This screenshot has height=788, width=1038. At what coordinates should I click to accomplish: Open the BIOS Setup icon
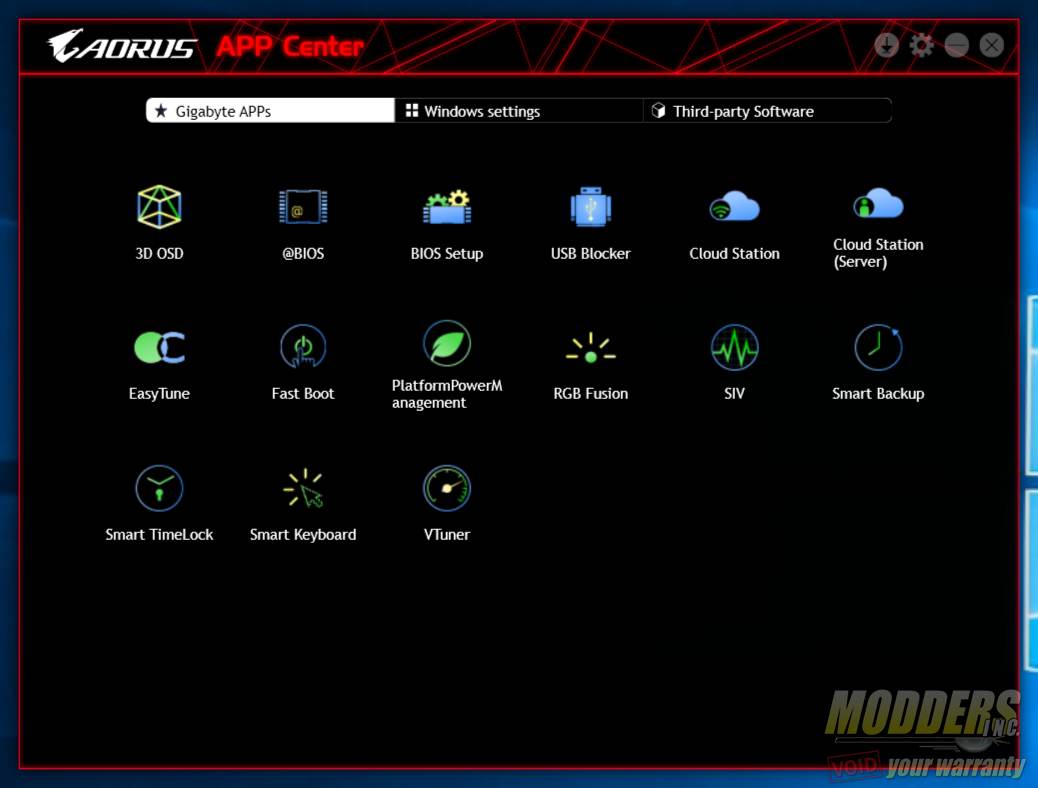click(447, 207)
